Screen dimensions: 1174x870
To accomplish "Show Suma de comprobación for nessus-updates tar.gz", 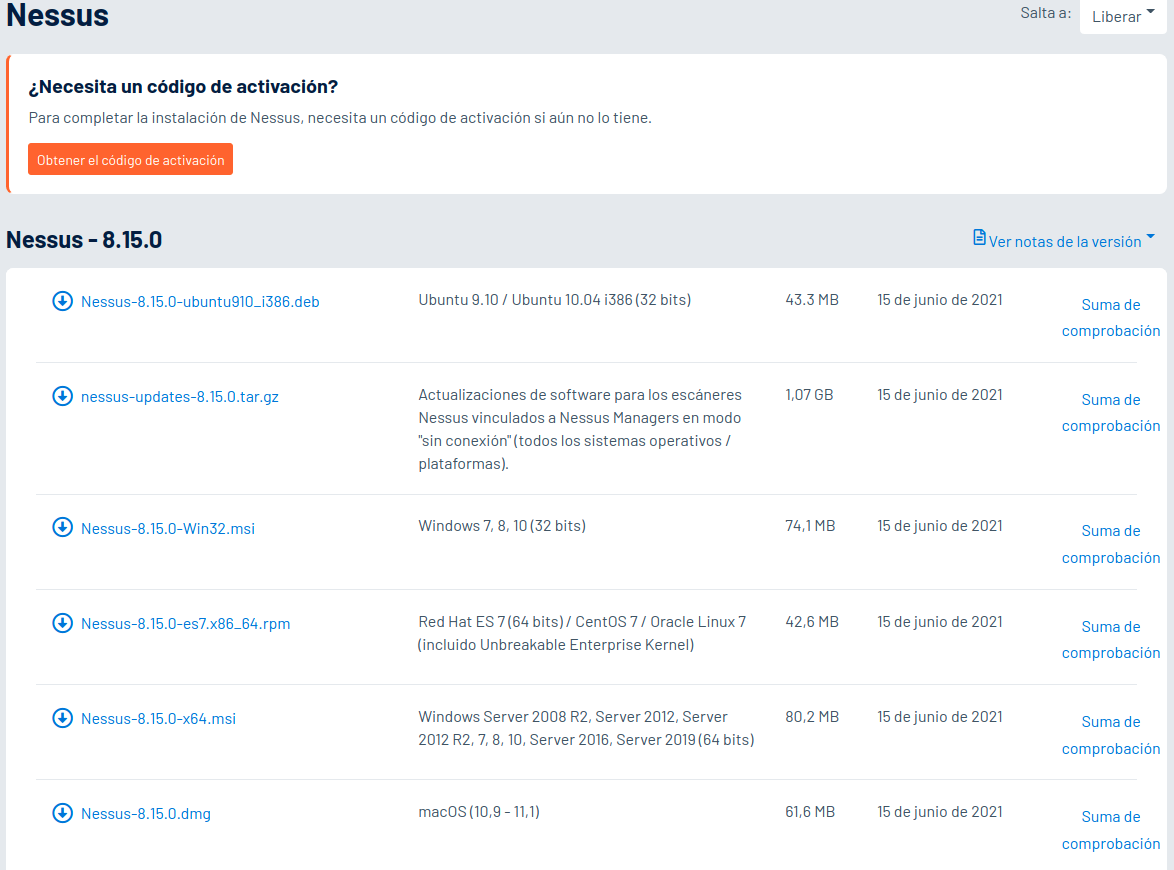I will pyautogui.click(x=1111, y=413).
